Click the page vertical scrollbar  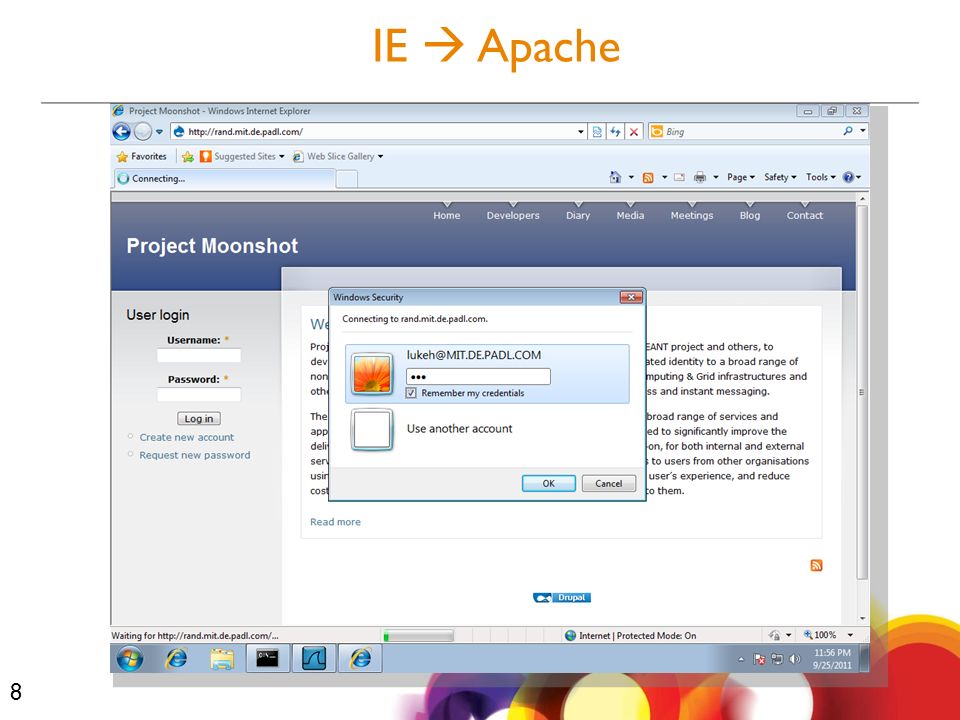863,392
